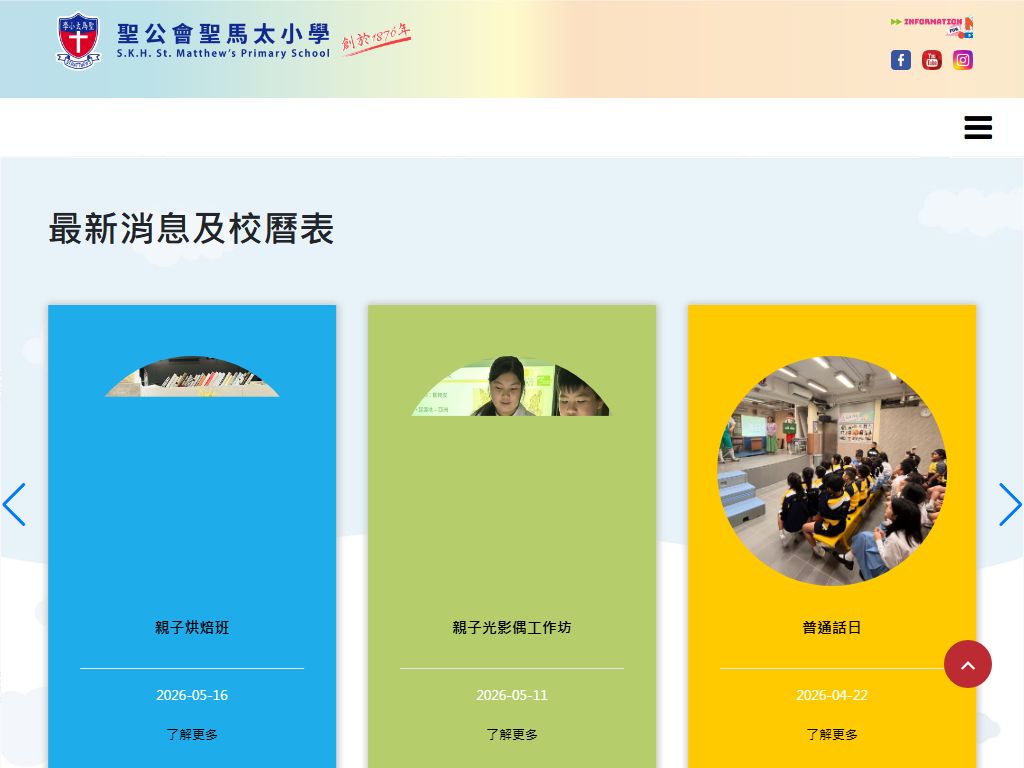Click the 創於1876年 founding year mark
The image size is (1024, 768).
point(376,39)
